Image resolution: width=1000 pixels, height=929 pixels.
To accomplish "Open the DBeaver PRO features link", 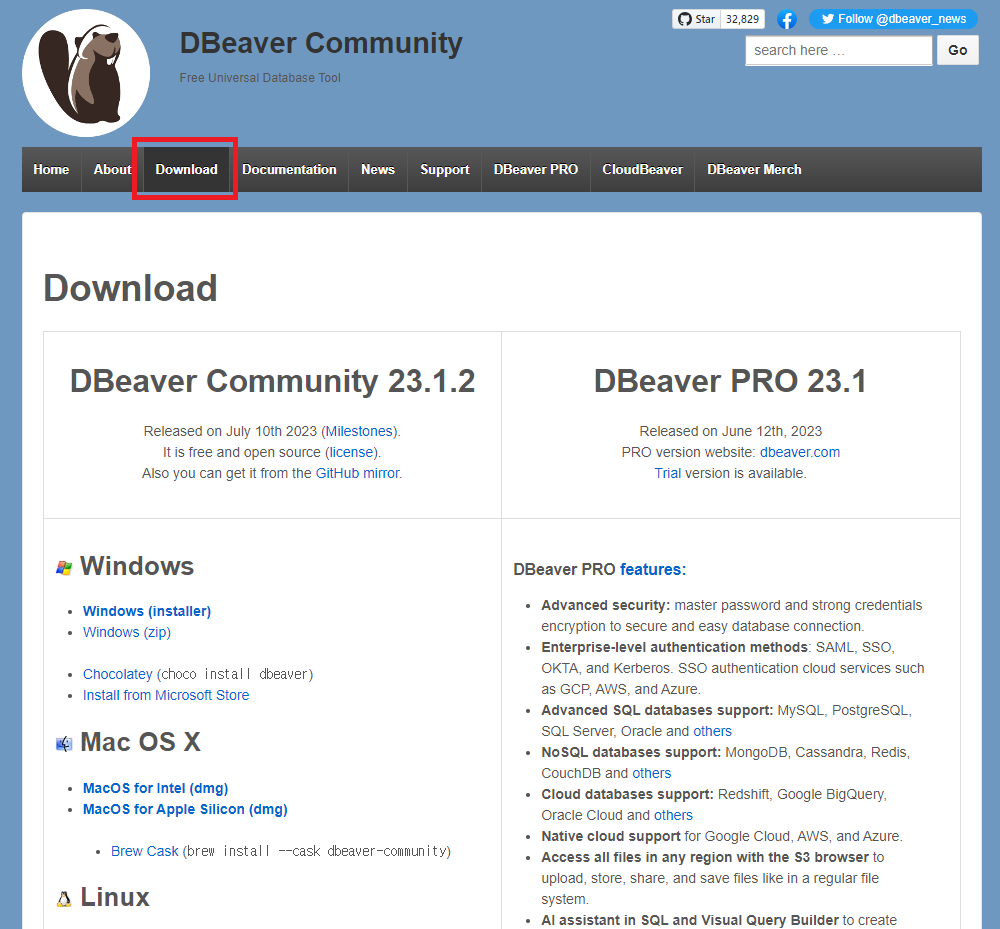I will click(x=651, y=569).
